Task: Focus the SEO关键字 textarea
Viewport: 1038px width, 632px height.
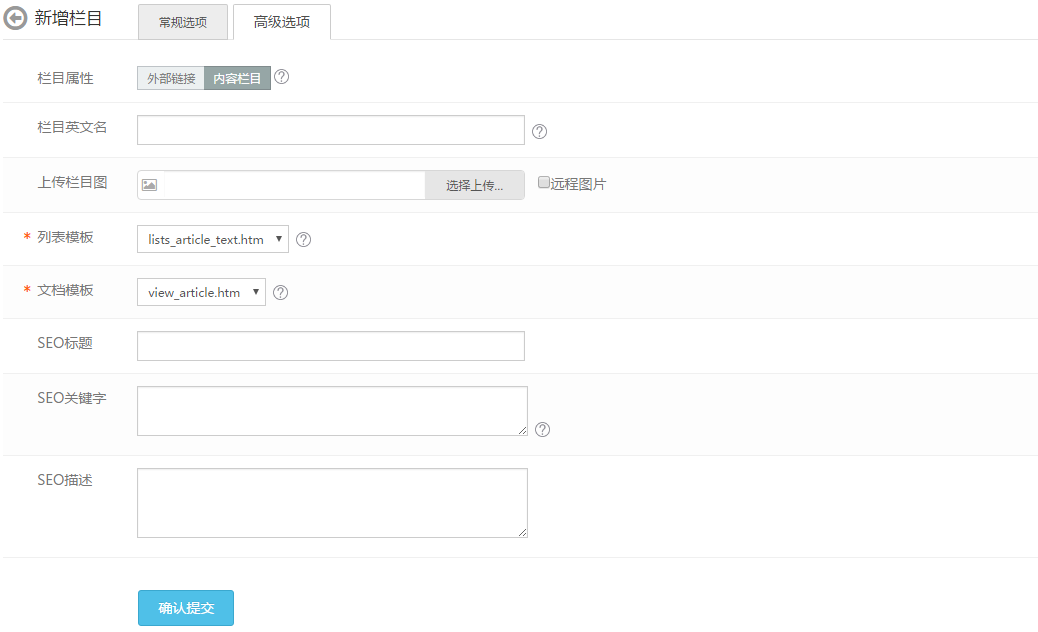Action: click(332, 411)
